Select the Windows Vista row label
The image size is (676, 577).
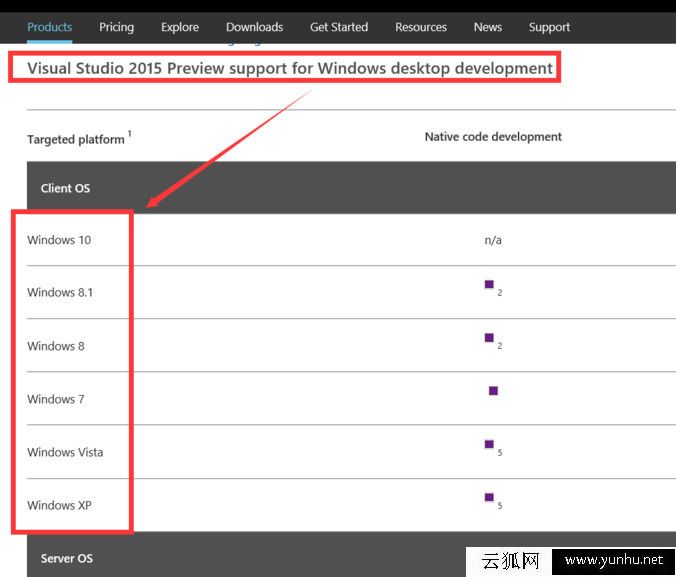(65, 452)
